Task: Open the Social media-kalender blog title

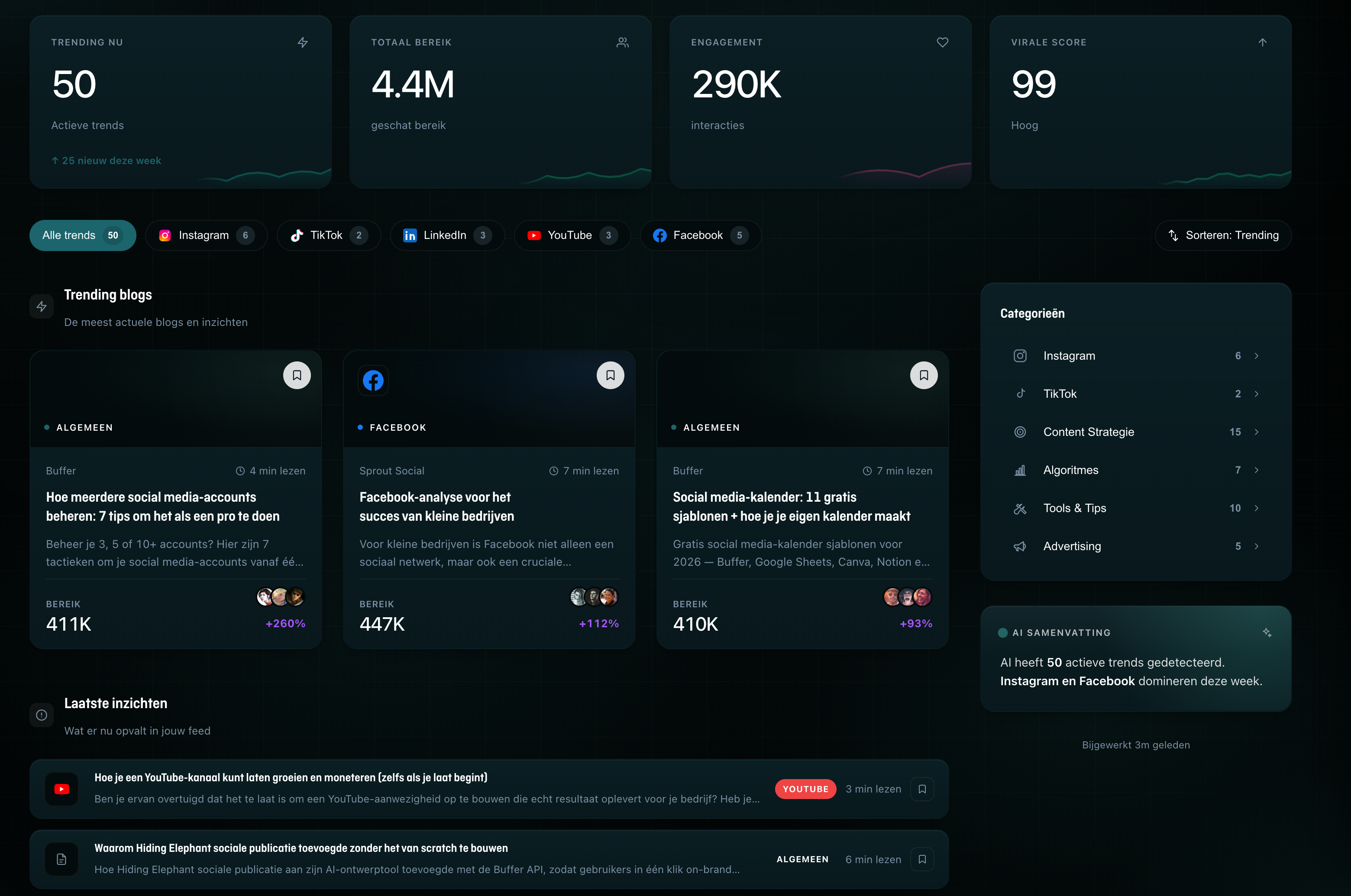Action: tap(792, 507)
